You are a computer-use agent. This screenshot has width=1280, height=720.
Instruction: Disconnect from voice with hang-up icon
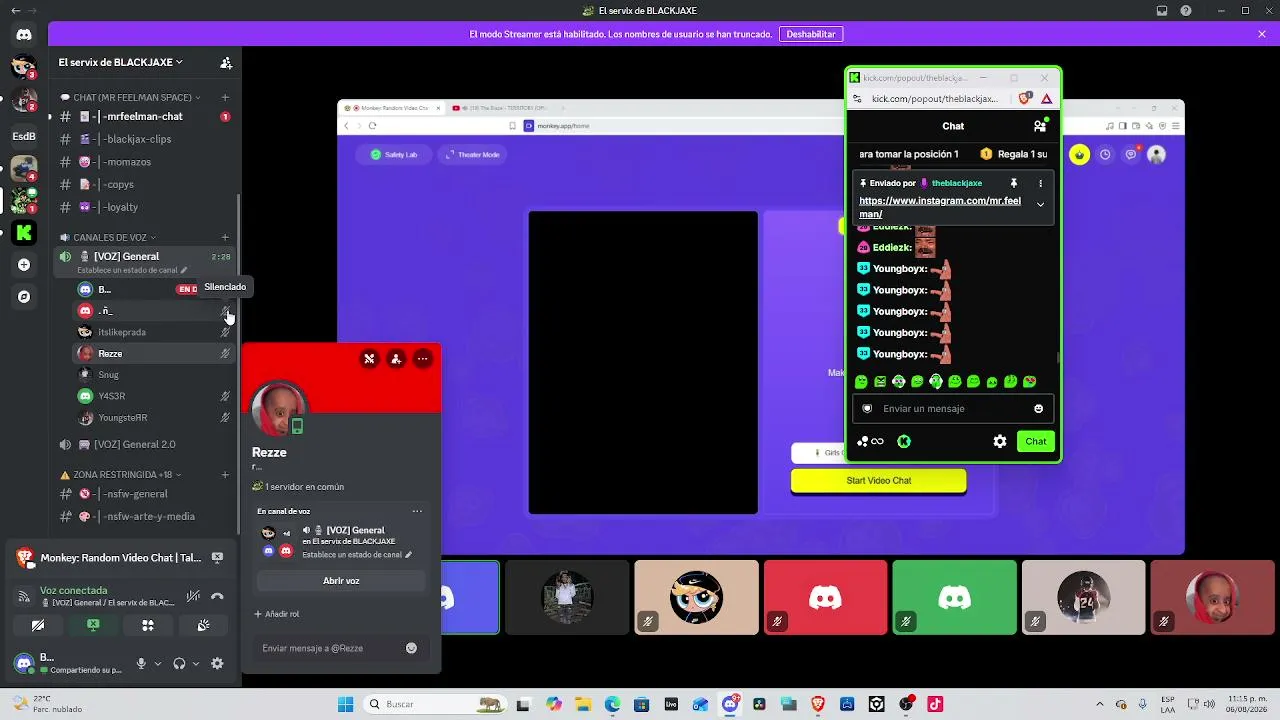point(217,596)
